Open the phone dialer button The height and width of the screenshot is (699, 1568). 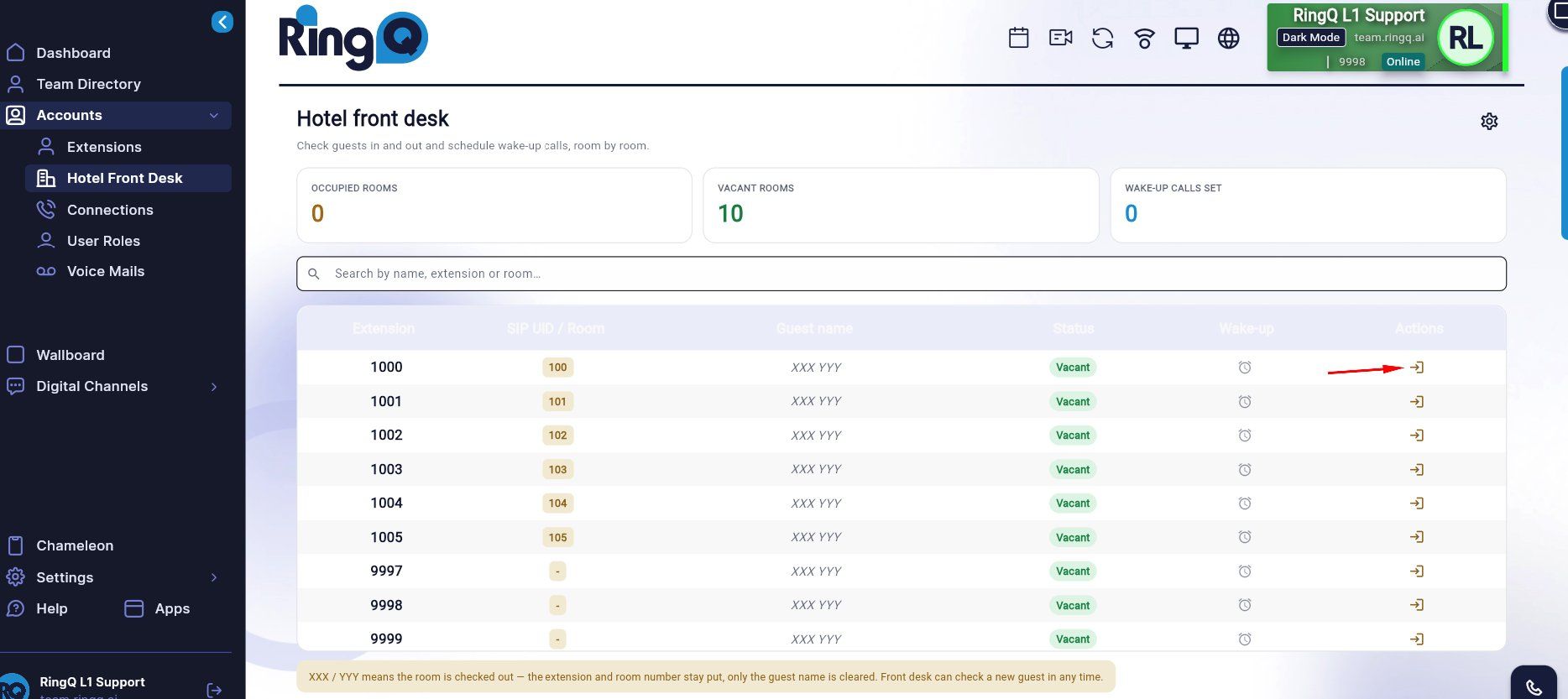[x=1534, y=687]
